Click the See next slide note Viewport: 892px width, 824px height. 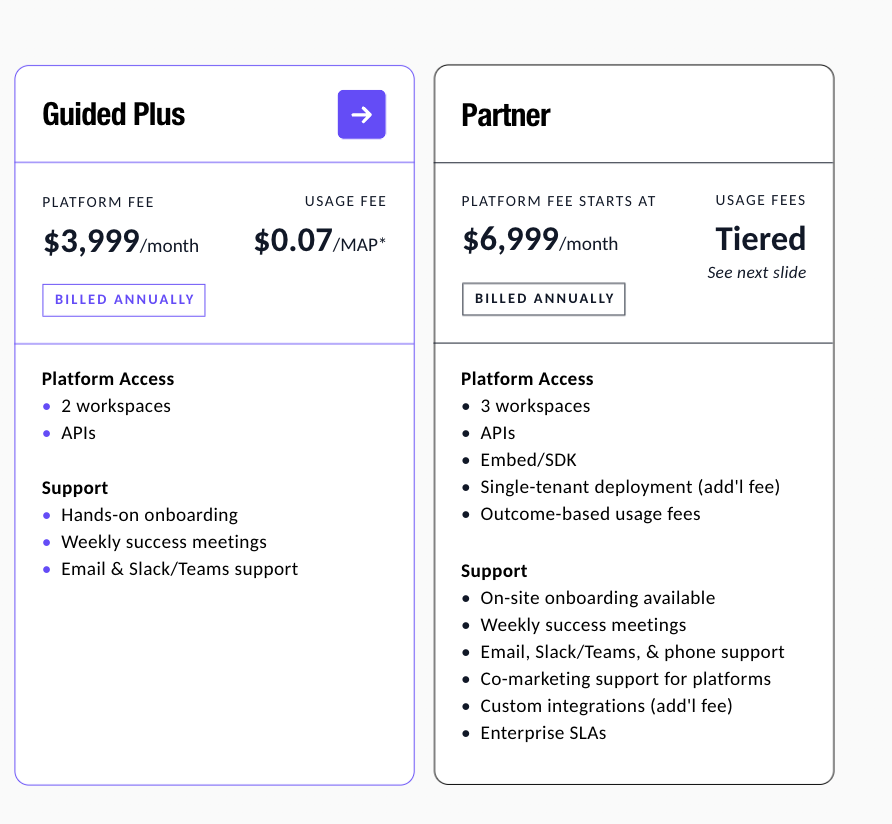point(756,272)
